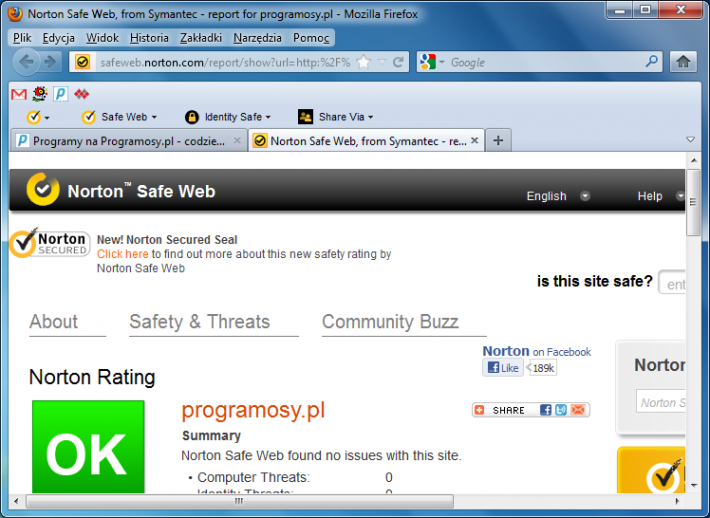Open a new tab with the plus button
Image resolution: width=710 pixels, height=518 pixels.
[x=498, y=140]
